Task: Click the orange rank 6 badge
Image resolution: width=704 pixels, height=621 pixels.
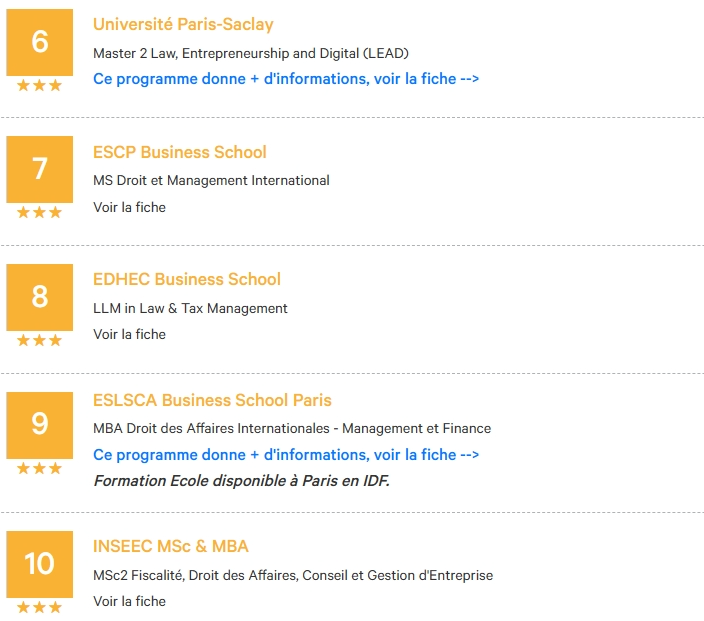Action: [x=40, y=42]
